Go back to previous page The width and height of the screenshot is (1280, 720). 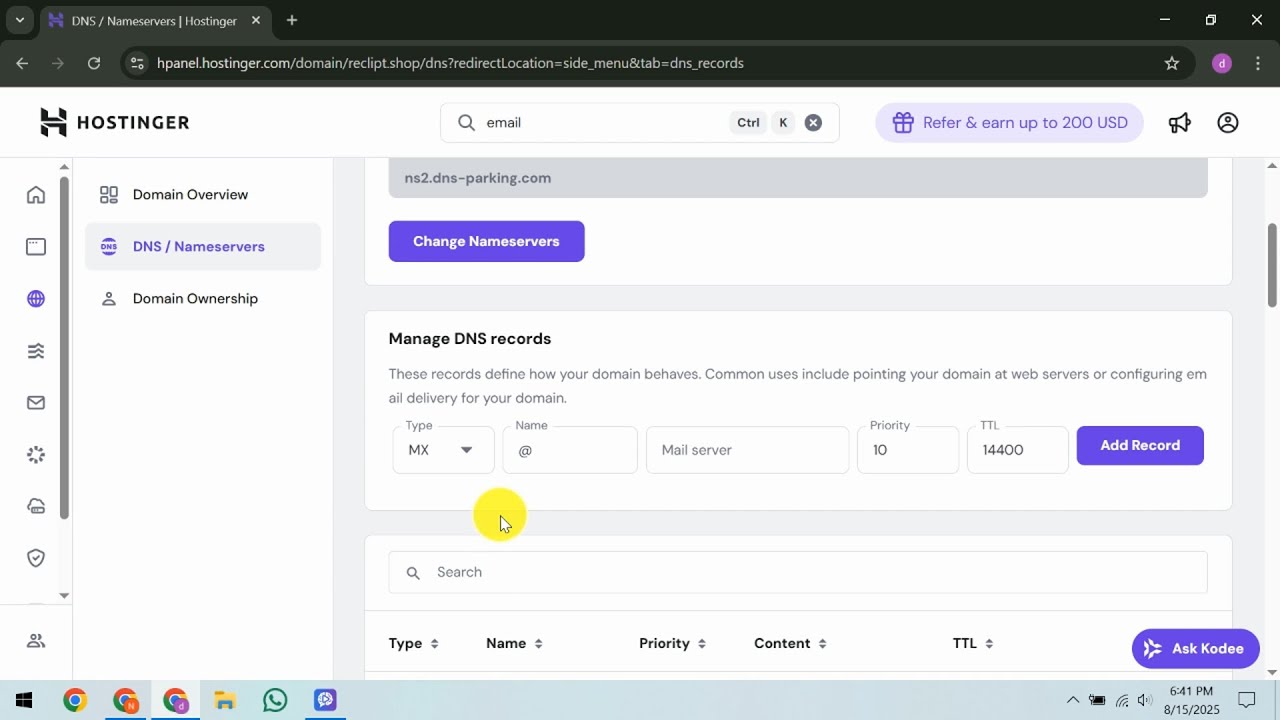click(22, 63)
